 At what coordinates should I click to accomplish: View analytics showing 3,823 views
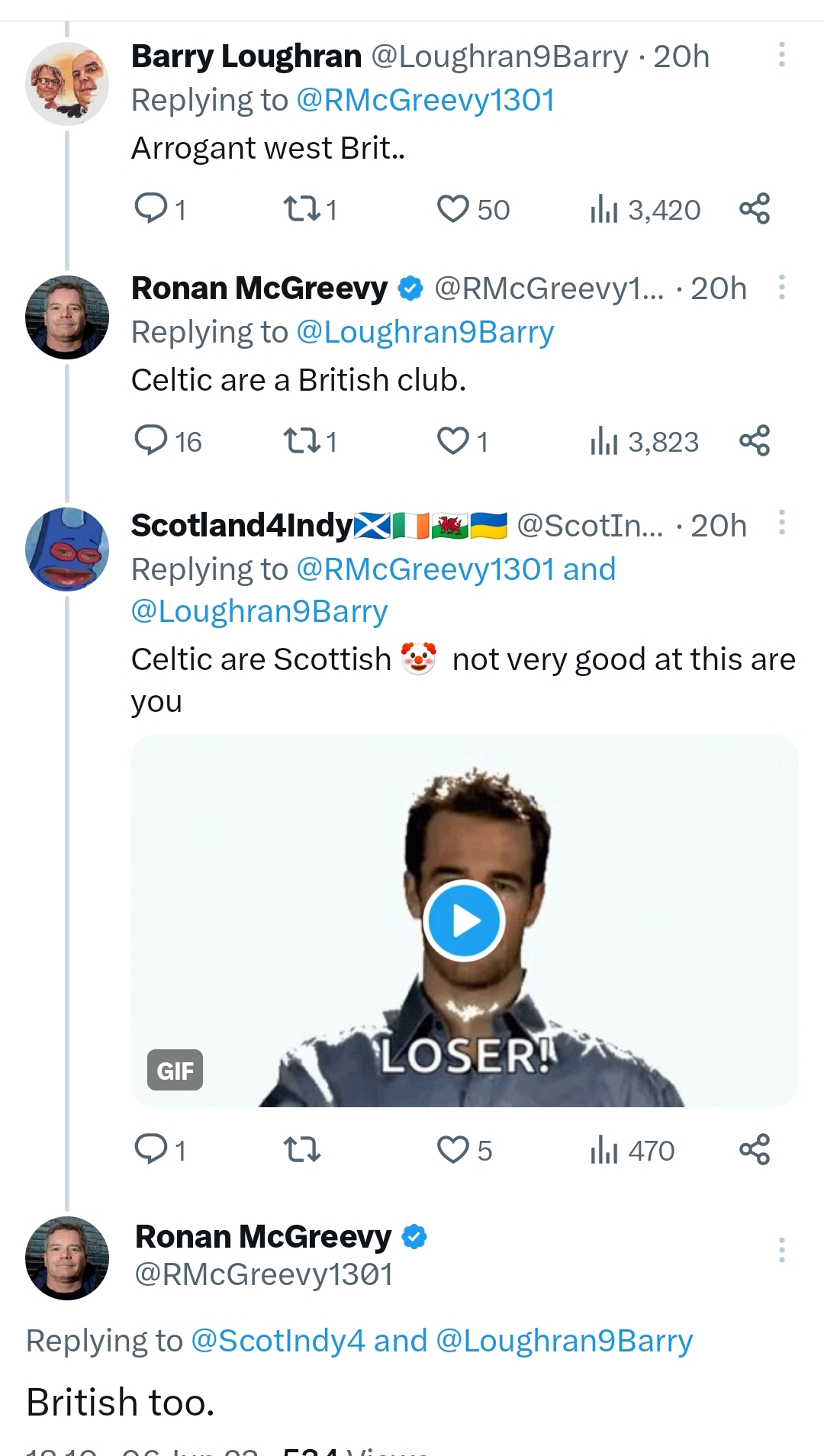[x=645, y=441]
